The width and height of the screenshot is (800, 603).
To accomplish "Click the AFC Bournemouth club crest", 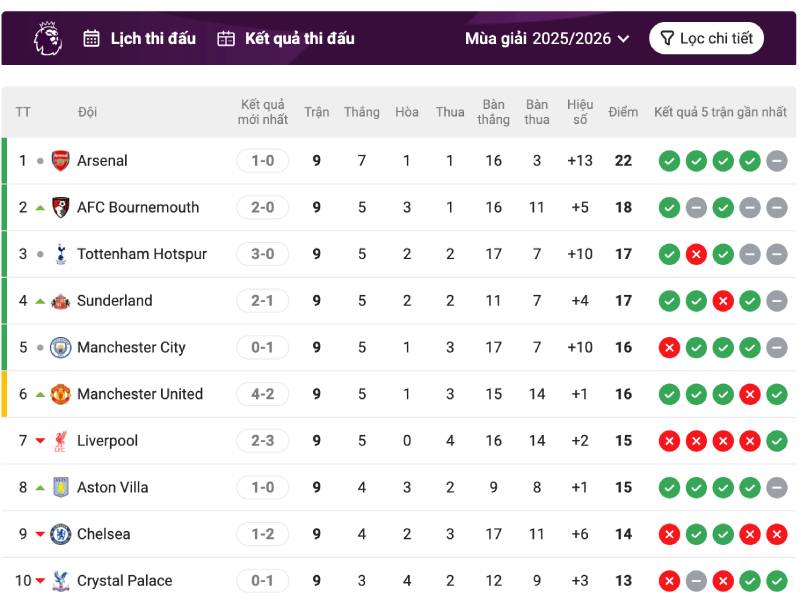I will (x=61, y=207).
